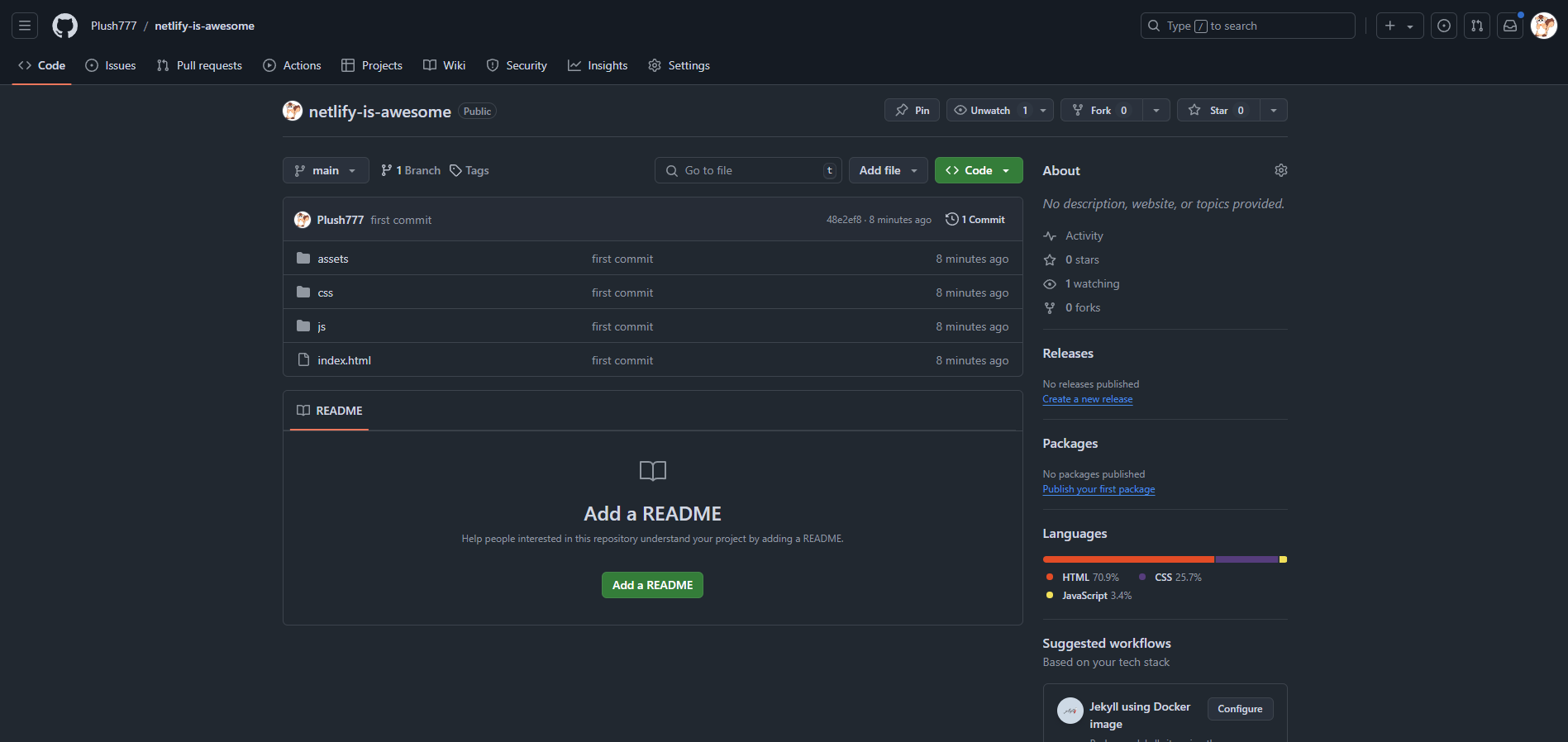Select the README tab

pyautogui.click(x=330, y=411)
